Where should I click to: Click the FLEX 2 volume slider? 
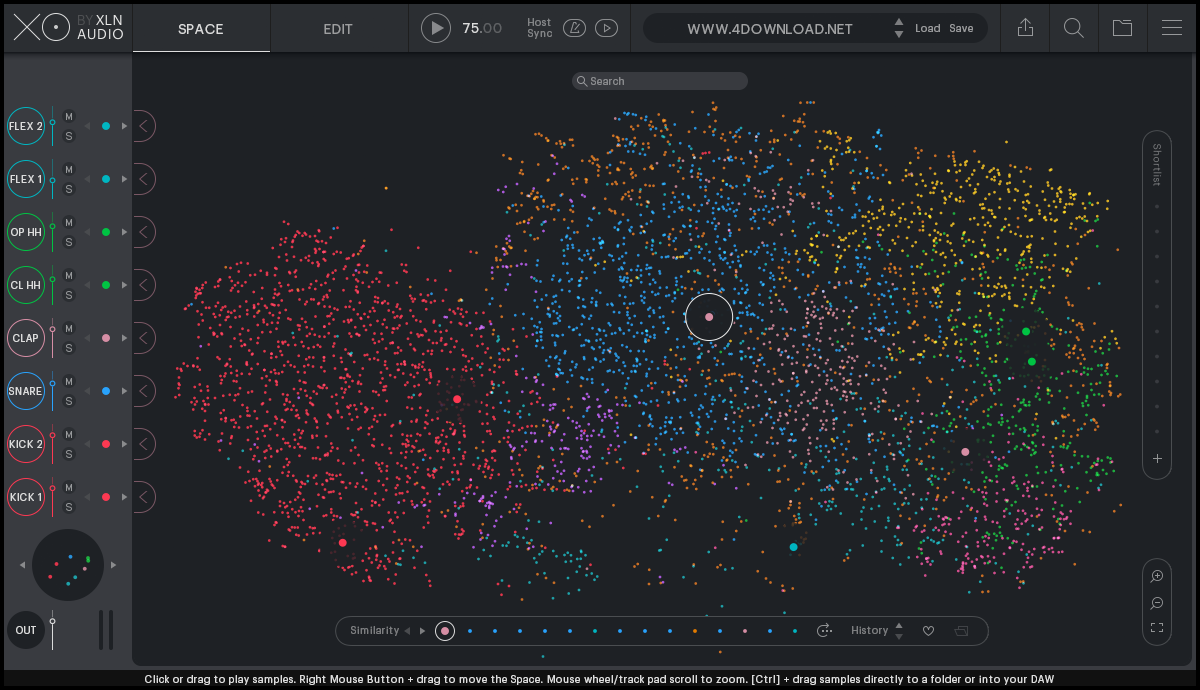point(53,126)
